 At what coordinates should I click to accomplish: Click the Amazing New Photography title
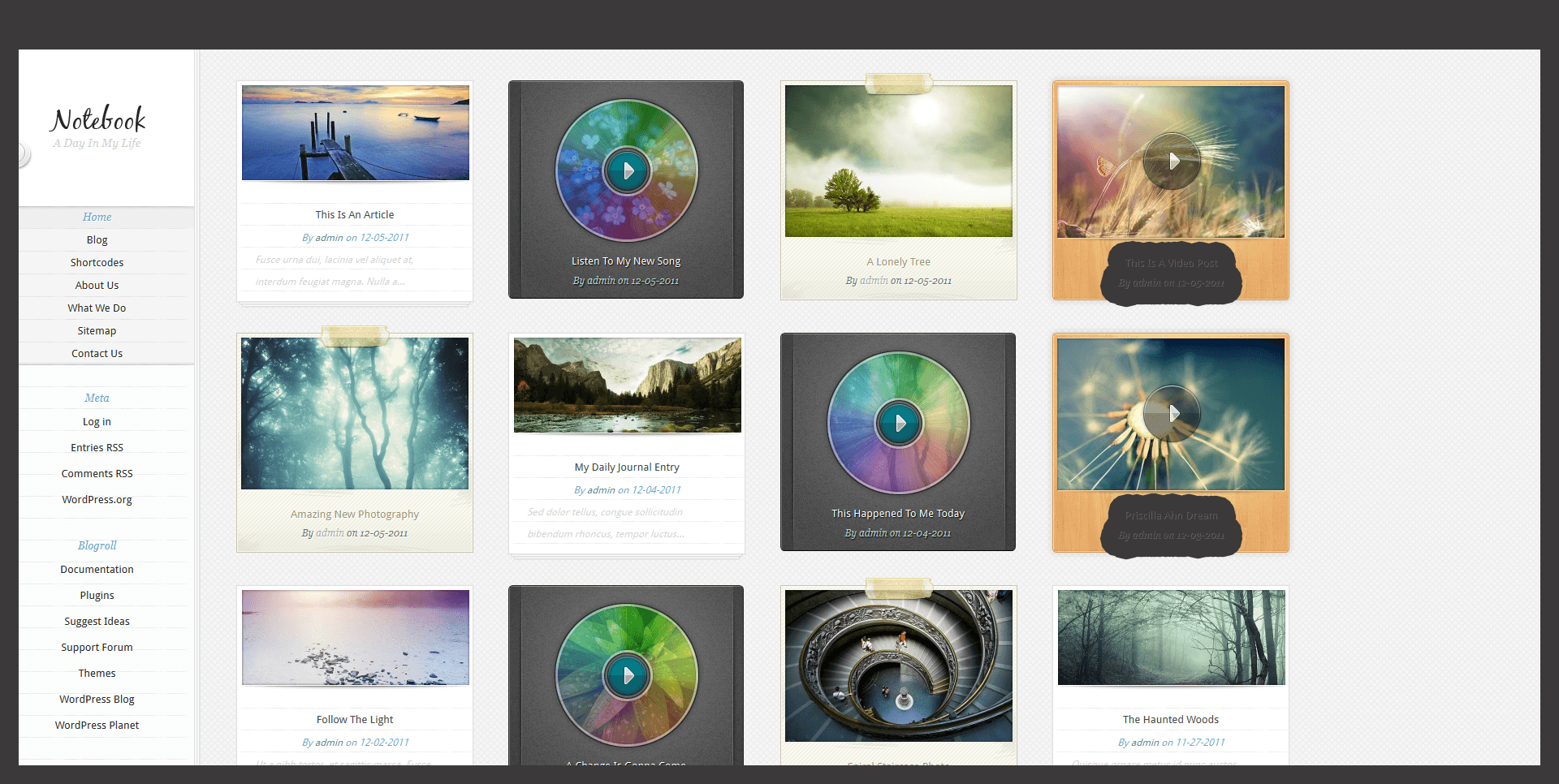click(355, 514)
